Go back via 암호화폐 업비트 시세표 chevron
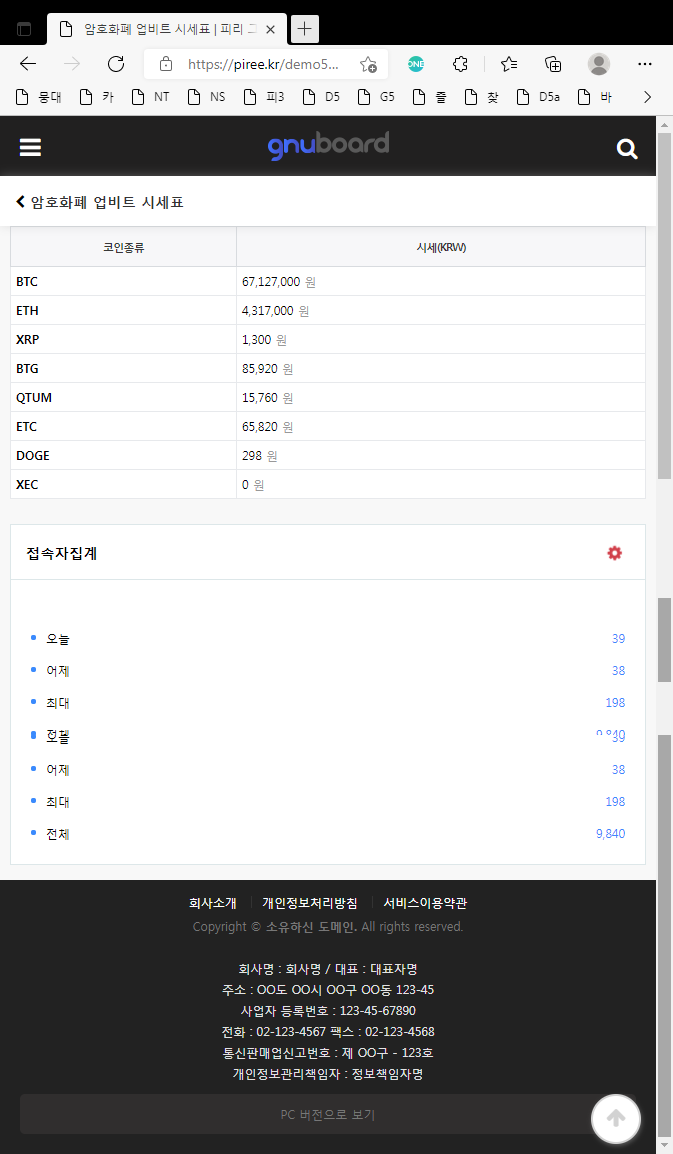The width and height of the screenshot is (673, 1154). (x=20, y=202)
